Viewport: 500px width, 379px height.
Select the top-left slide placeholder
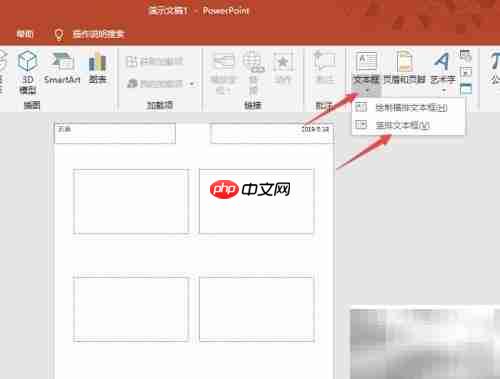click(x=131, y=201)
